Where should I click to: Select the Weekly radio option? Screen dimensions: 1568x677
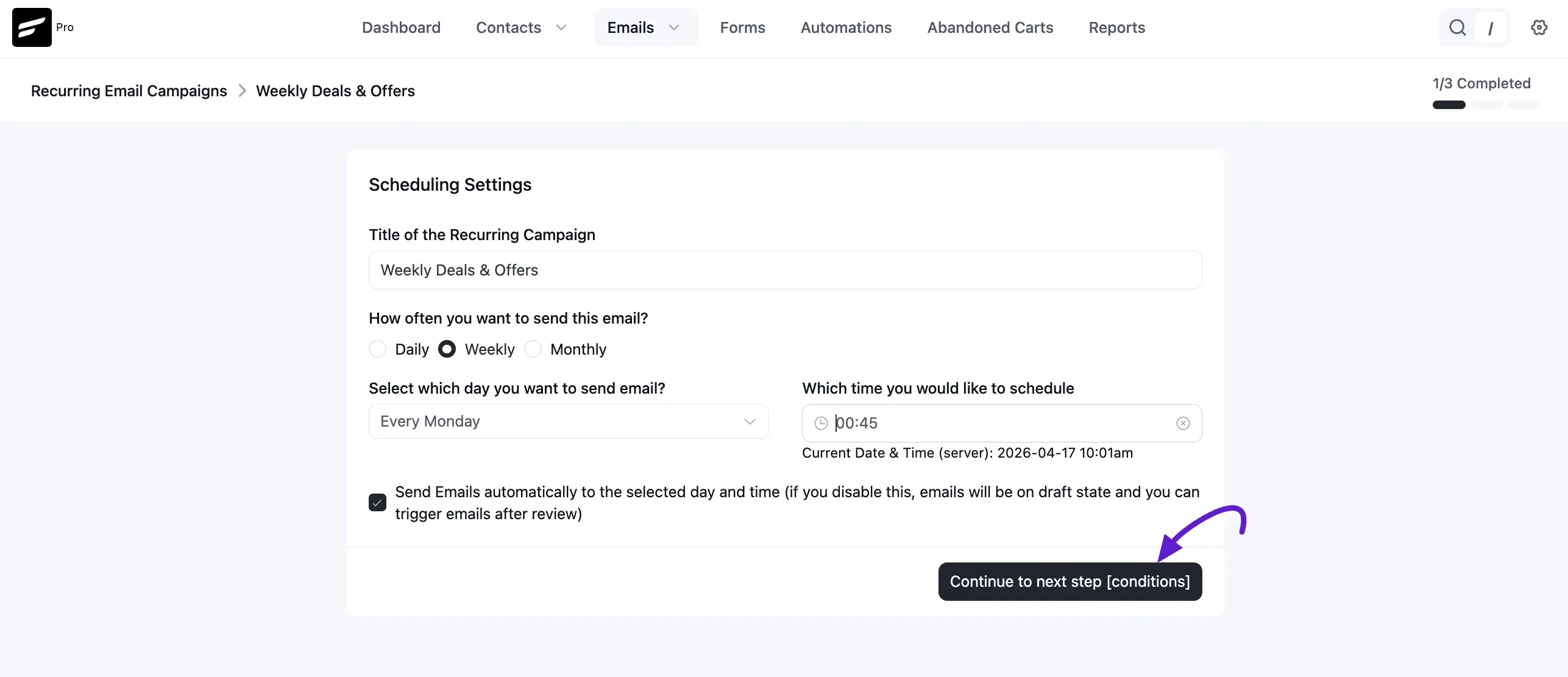(x=447, y=349)
